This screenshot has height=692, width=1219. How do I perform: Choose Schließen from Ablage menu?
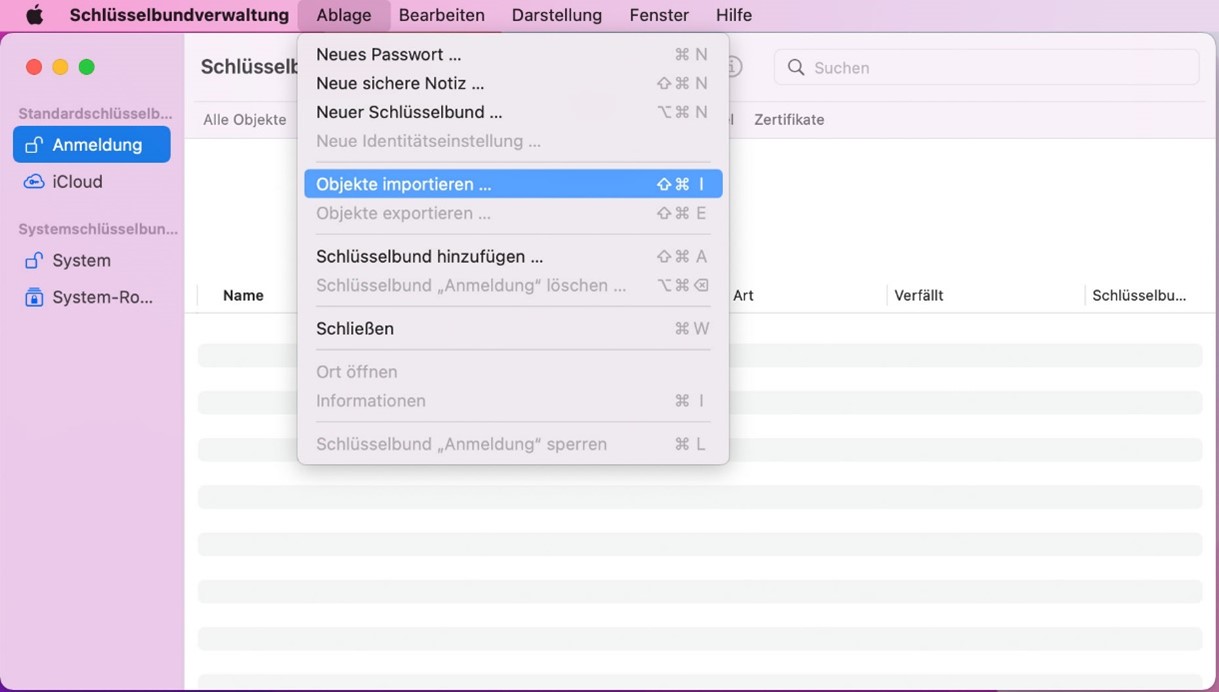point(355,329)
